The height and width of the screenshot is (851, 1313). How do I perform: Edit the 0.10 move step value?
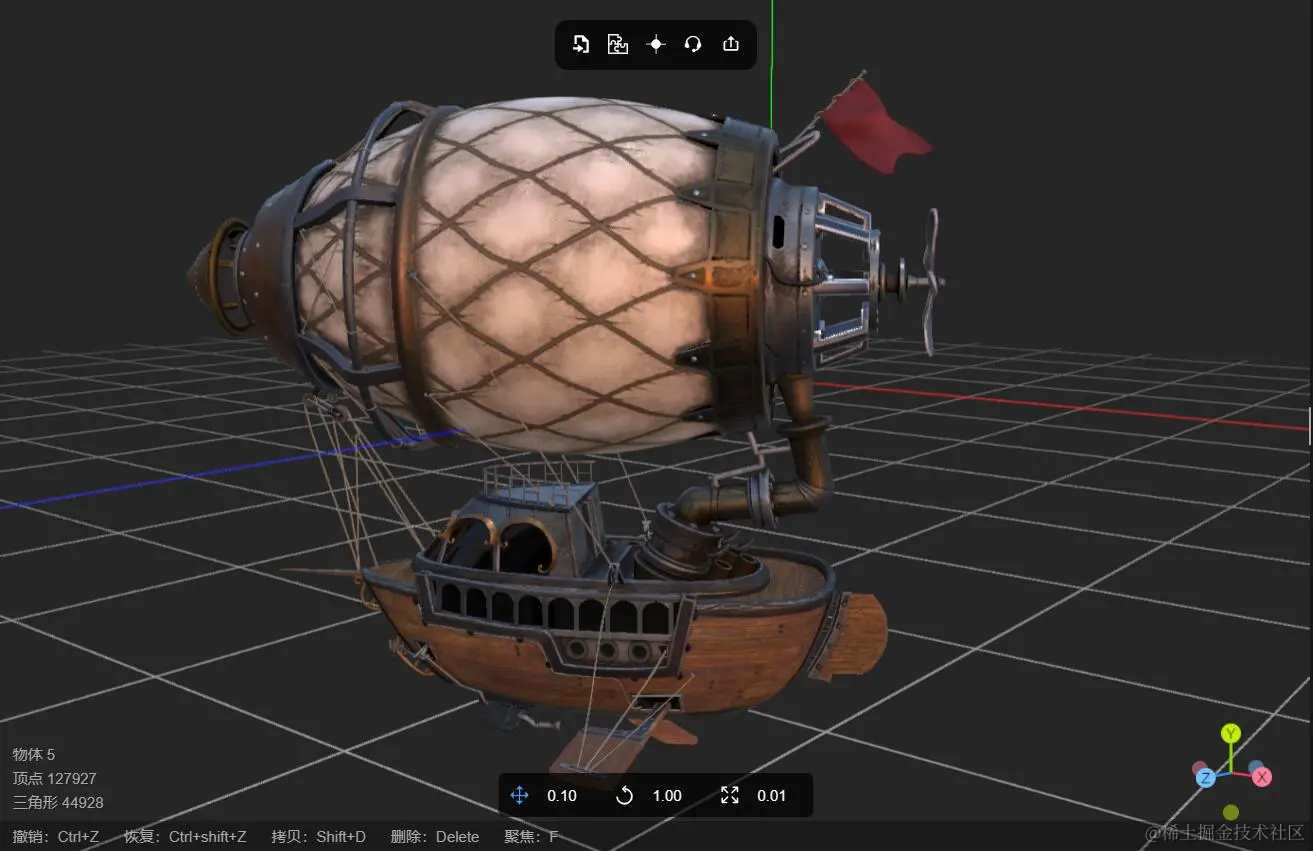(x=562, y=796)
